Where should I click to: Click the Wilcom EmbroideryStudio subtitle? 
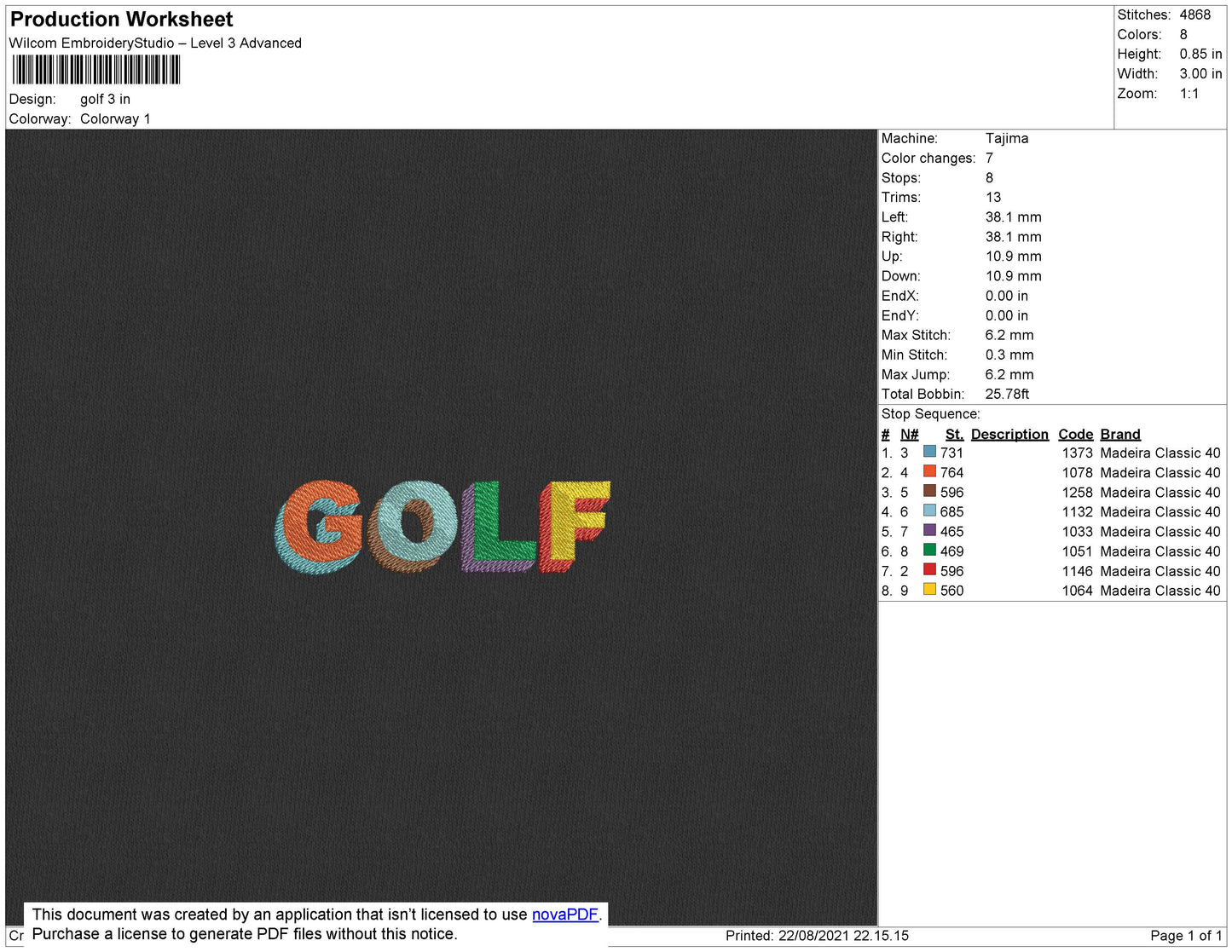pyautogui.click(x=155, y=43)
